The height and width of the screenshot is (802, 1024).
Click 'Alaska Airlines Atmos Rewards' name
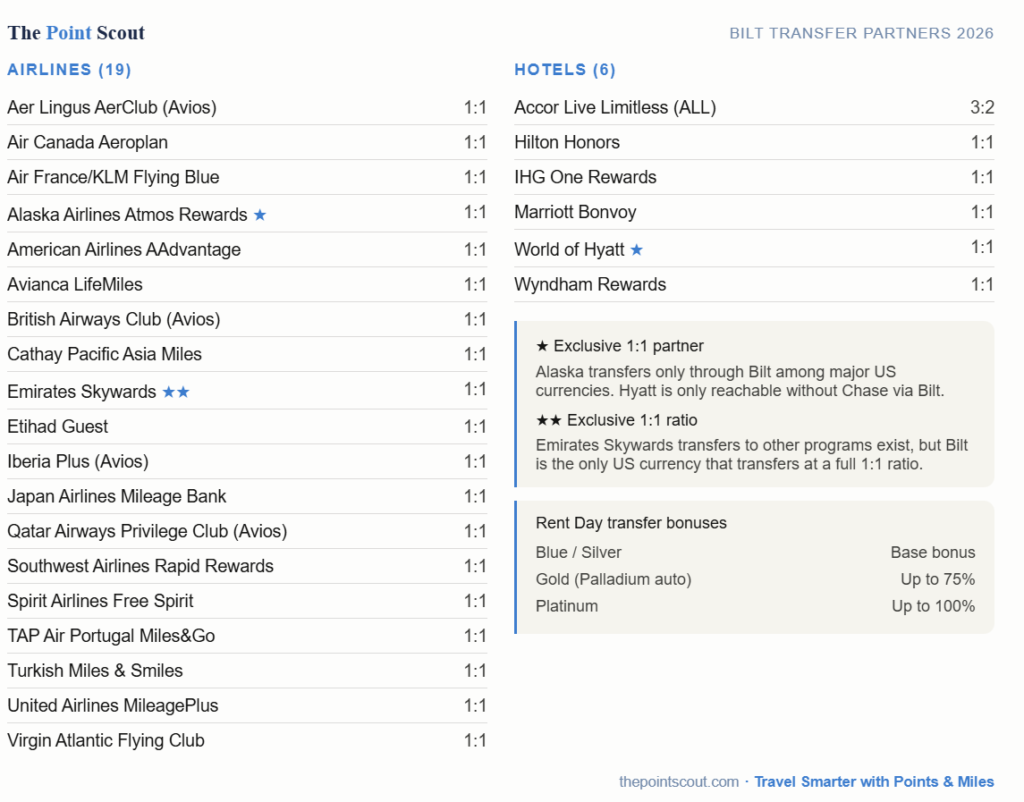(127, 215)
